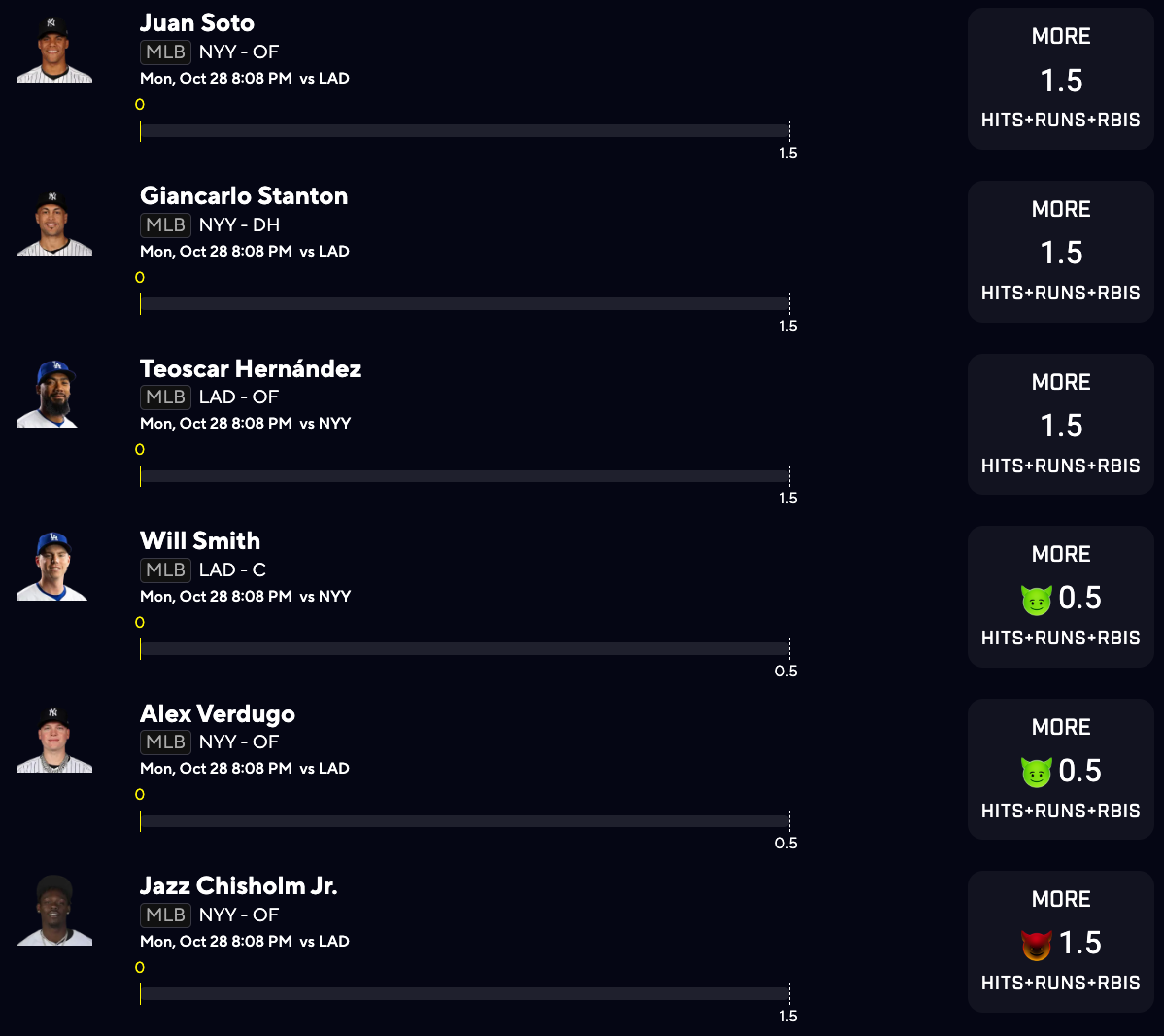Open Juan Soto's player headshot
1164x1036 pixels.
tap(54, 51)
